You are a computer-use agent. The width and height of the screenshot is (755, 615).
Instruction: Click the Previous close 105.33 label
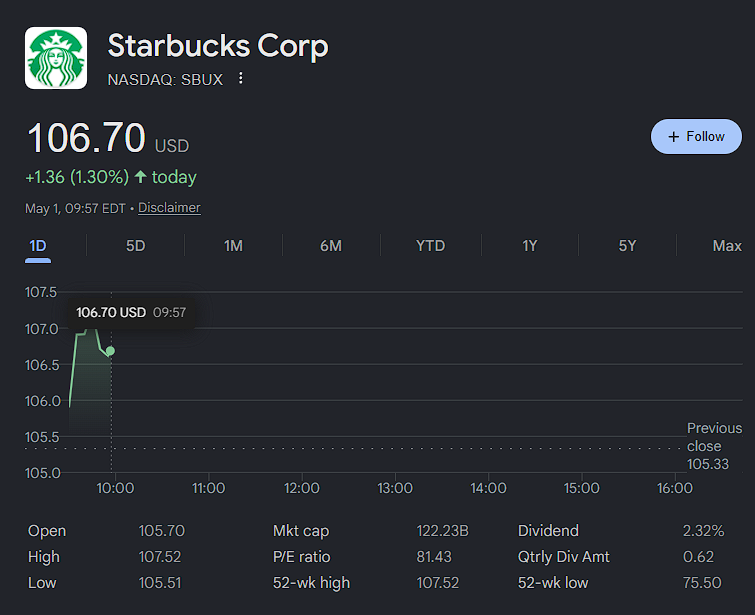click(x=714, y=446)
